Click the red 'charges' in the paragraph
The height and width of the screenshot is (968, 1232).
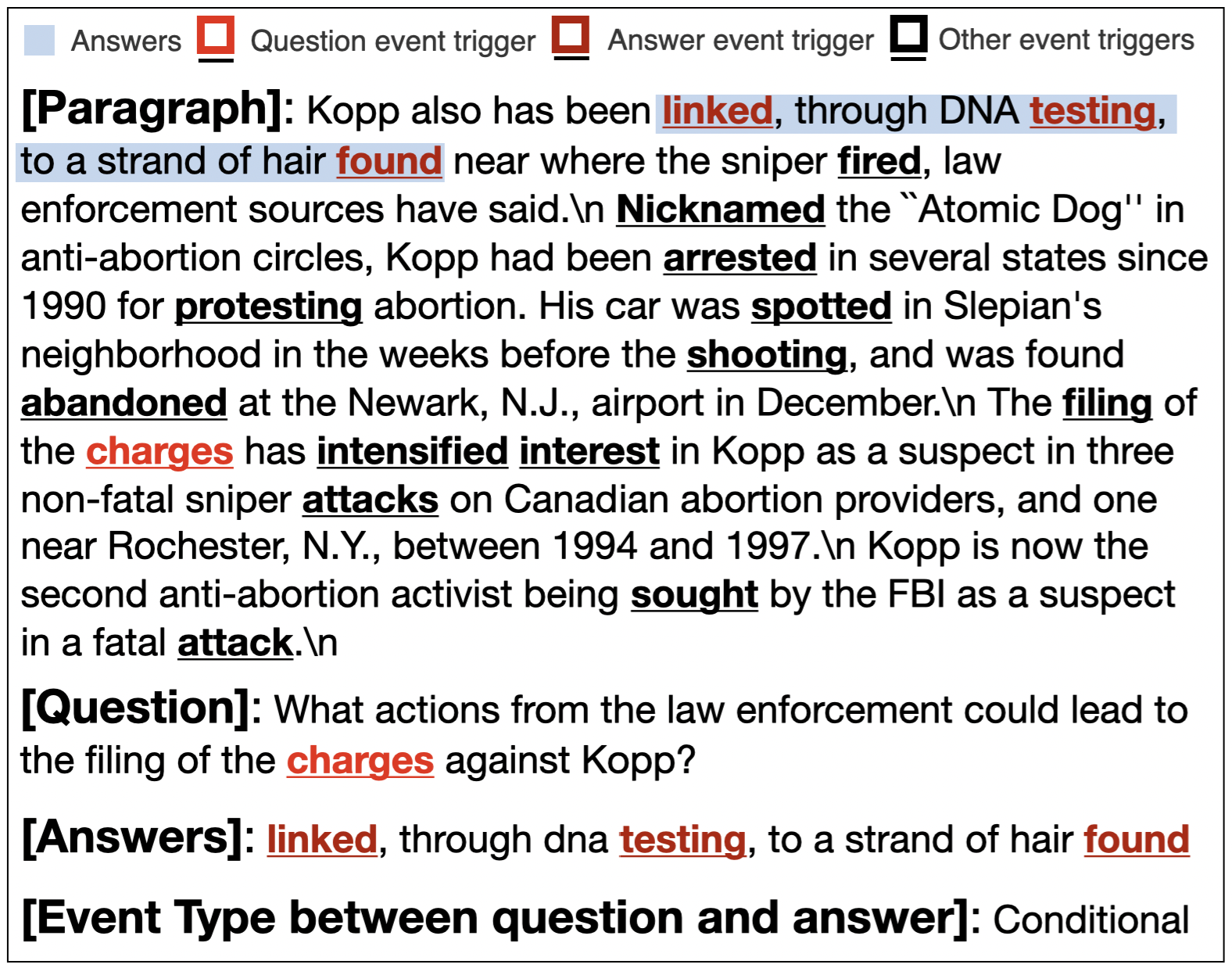pos(159,452)
